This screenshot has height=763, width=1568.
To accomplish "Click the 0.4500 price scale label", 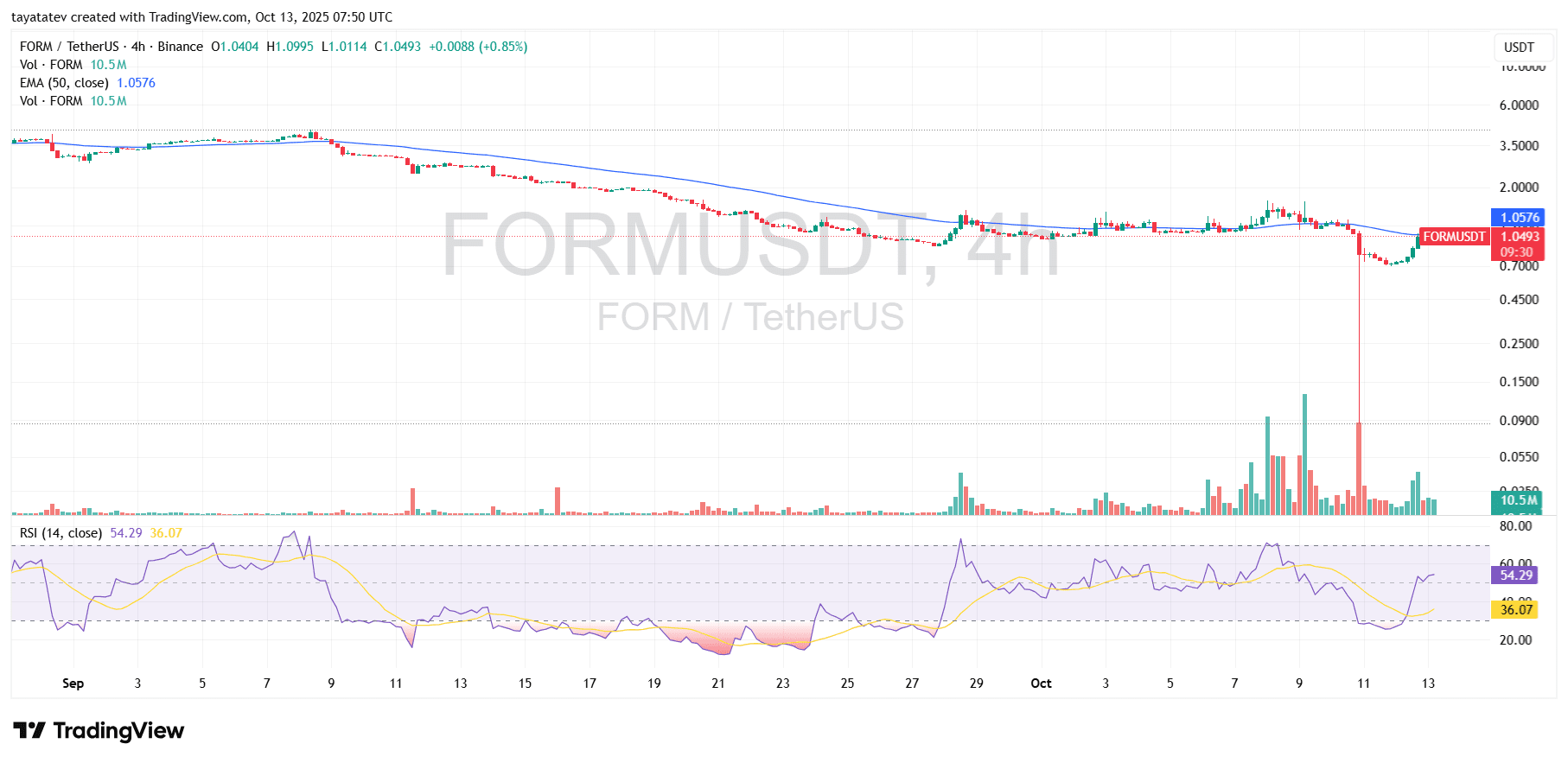I will click(x=1519, y=300).
